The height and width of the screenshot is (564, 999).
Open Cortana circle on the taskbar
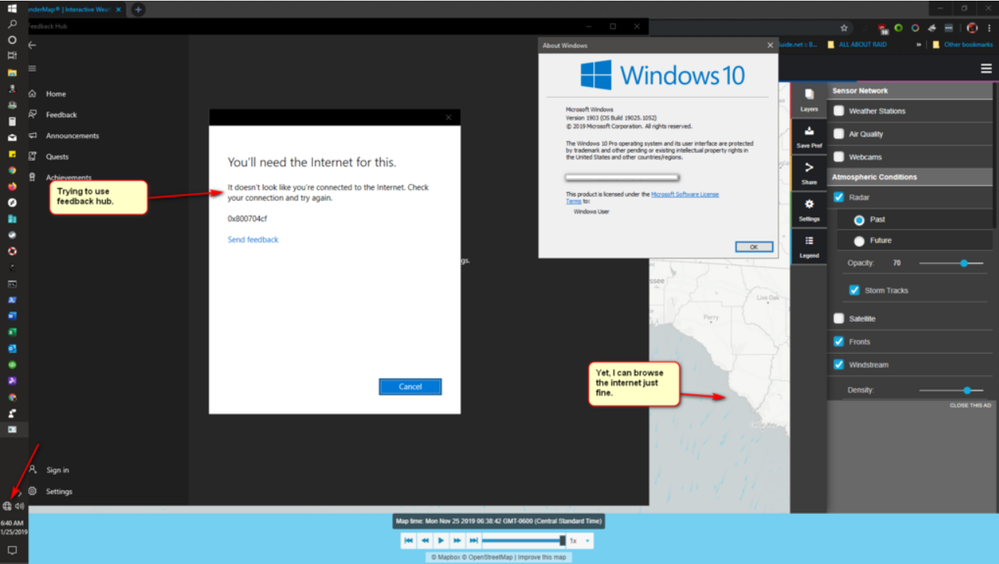coord(12,40)
